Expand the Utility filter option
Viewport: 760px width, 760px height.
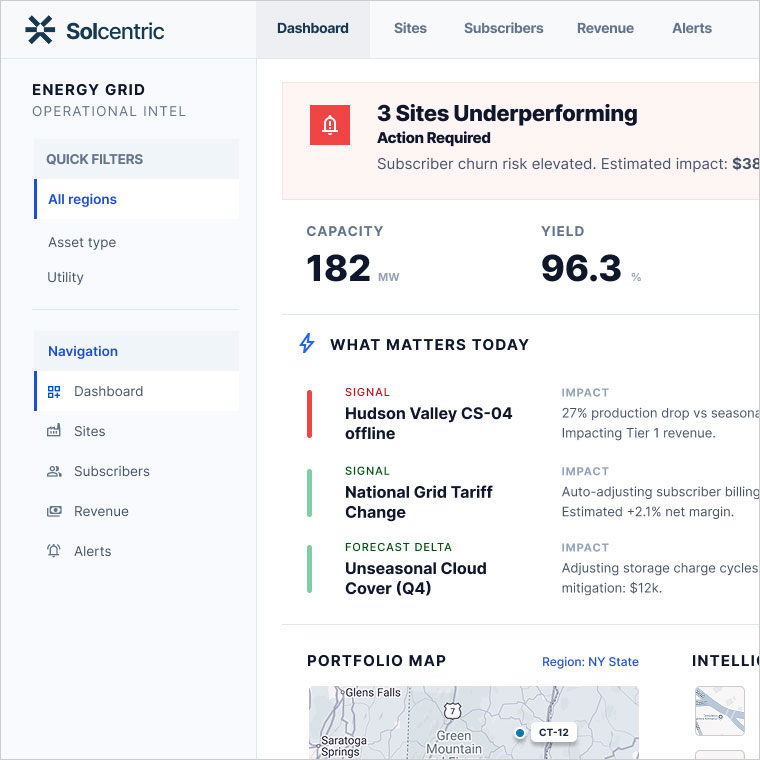coord(66,278)
